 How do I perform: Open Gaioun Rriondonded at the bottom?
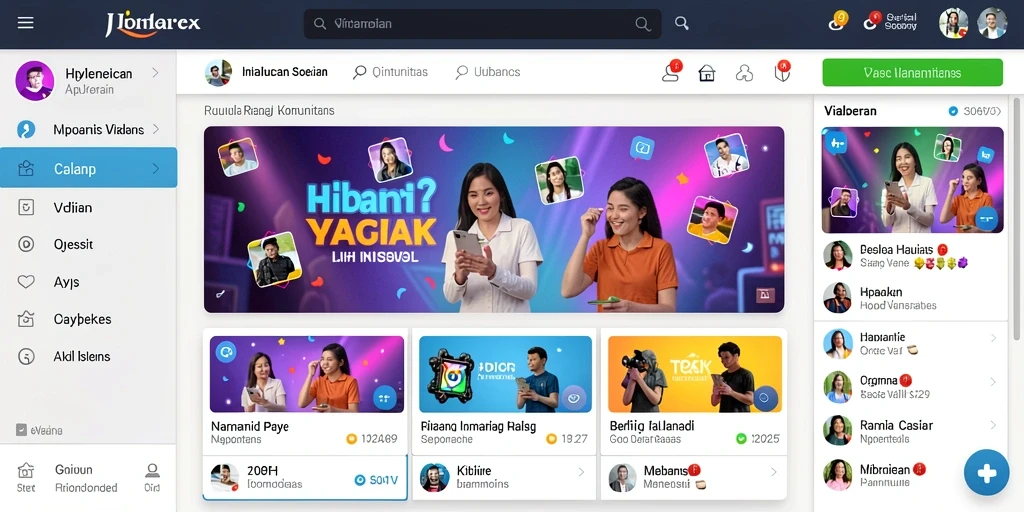point(86,478)
